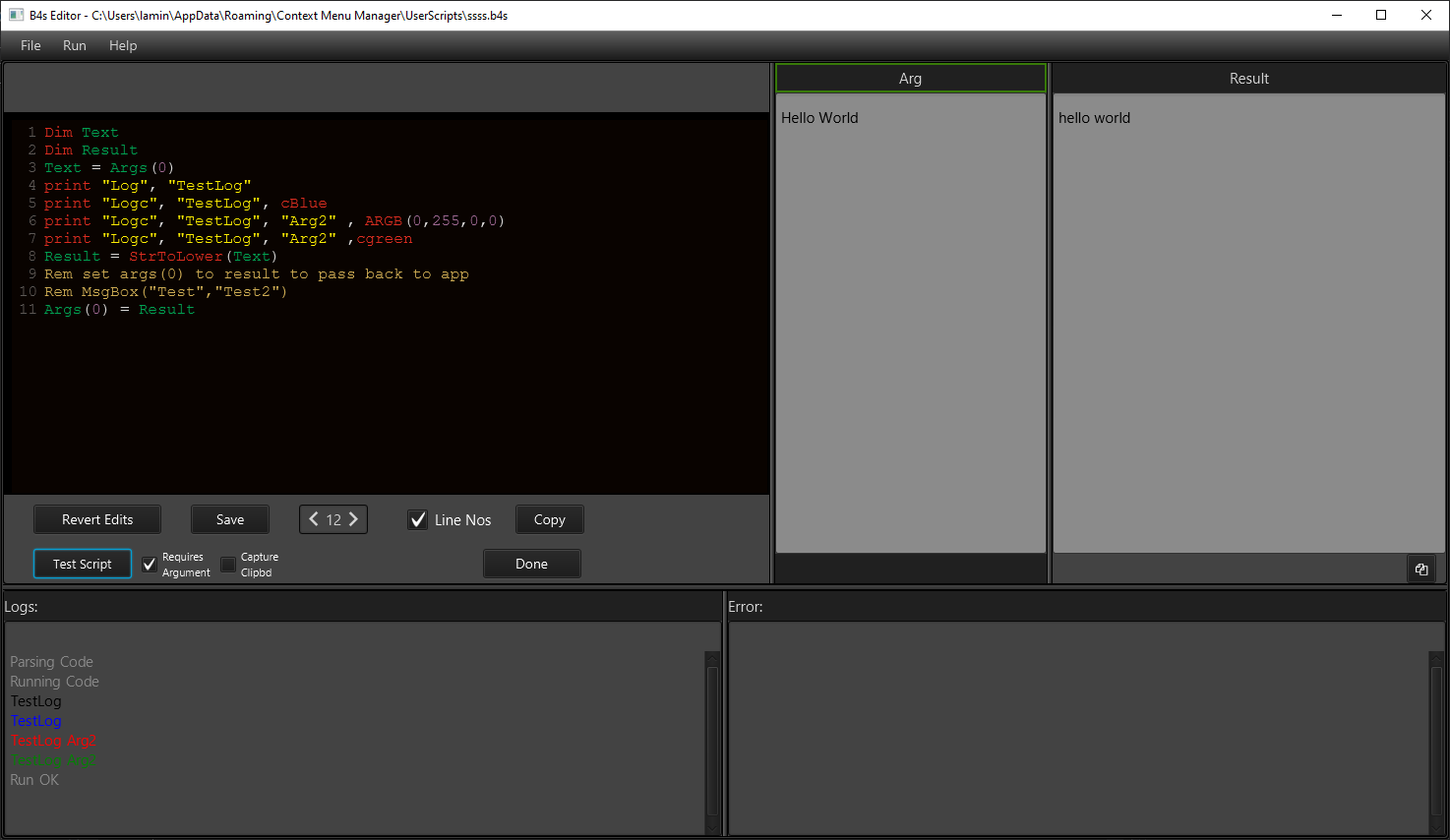Decrease font size with left chevron
The height and width of the screenshot is (840, 1450).
(x=314, y=519)
